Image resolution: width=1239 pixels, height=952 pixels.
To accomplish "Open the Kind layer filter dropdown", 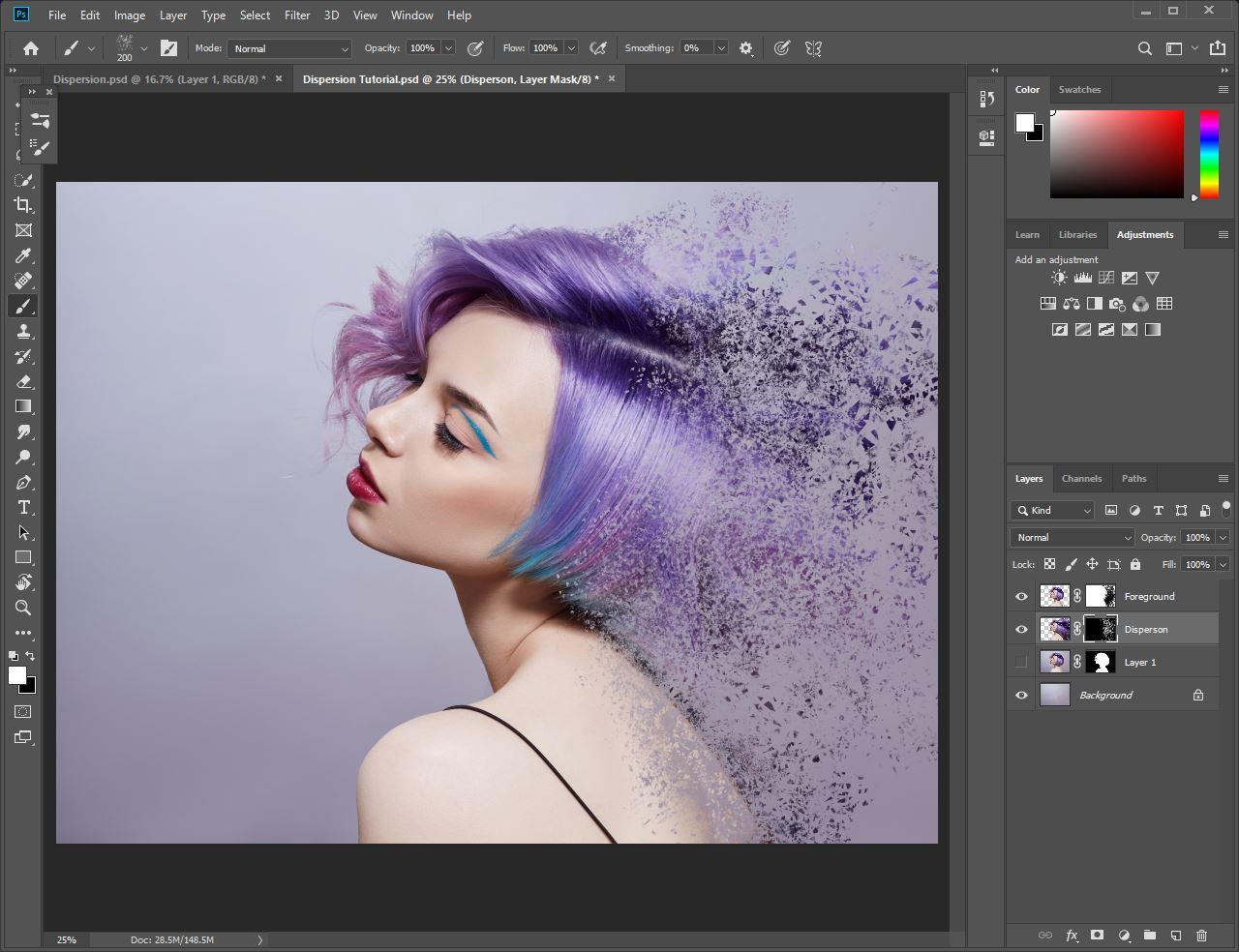I will click(1052, 510).
